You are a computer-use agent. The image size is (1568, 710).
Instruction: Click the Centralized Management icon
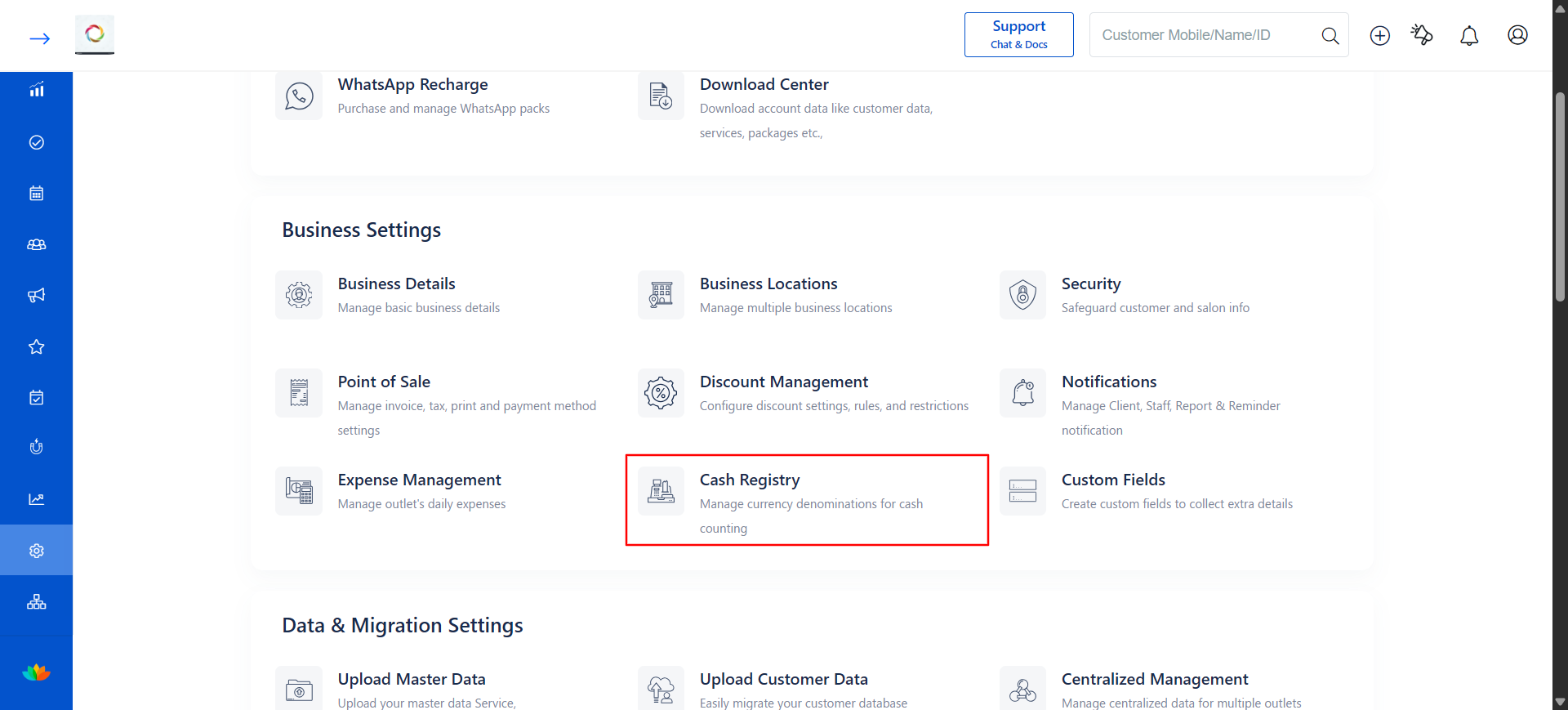[1022, 690]
